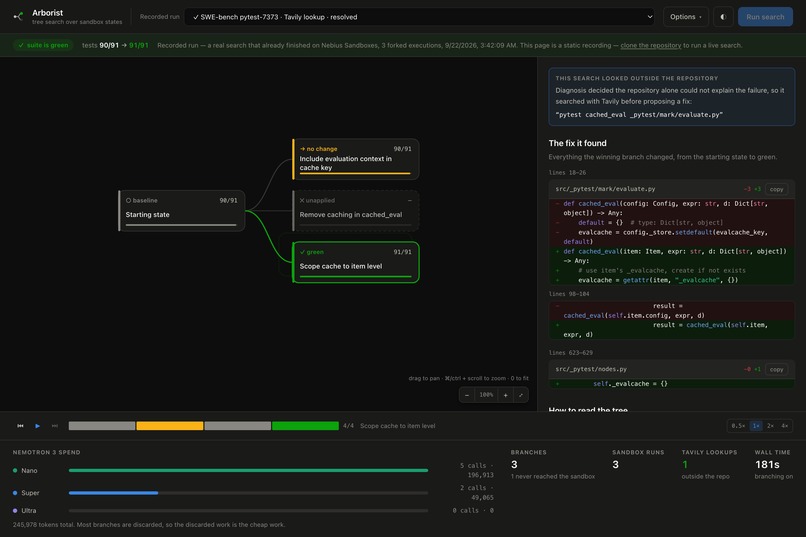Click the 4/4 step counter
Viewport: 806px width, 537px height.
click(348, 426)
